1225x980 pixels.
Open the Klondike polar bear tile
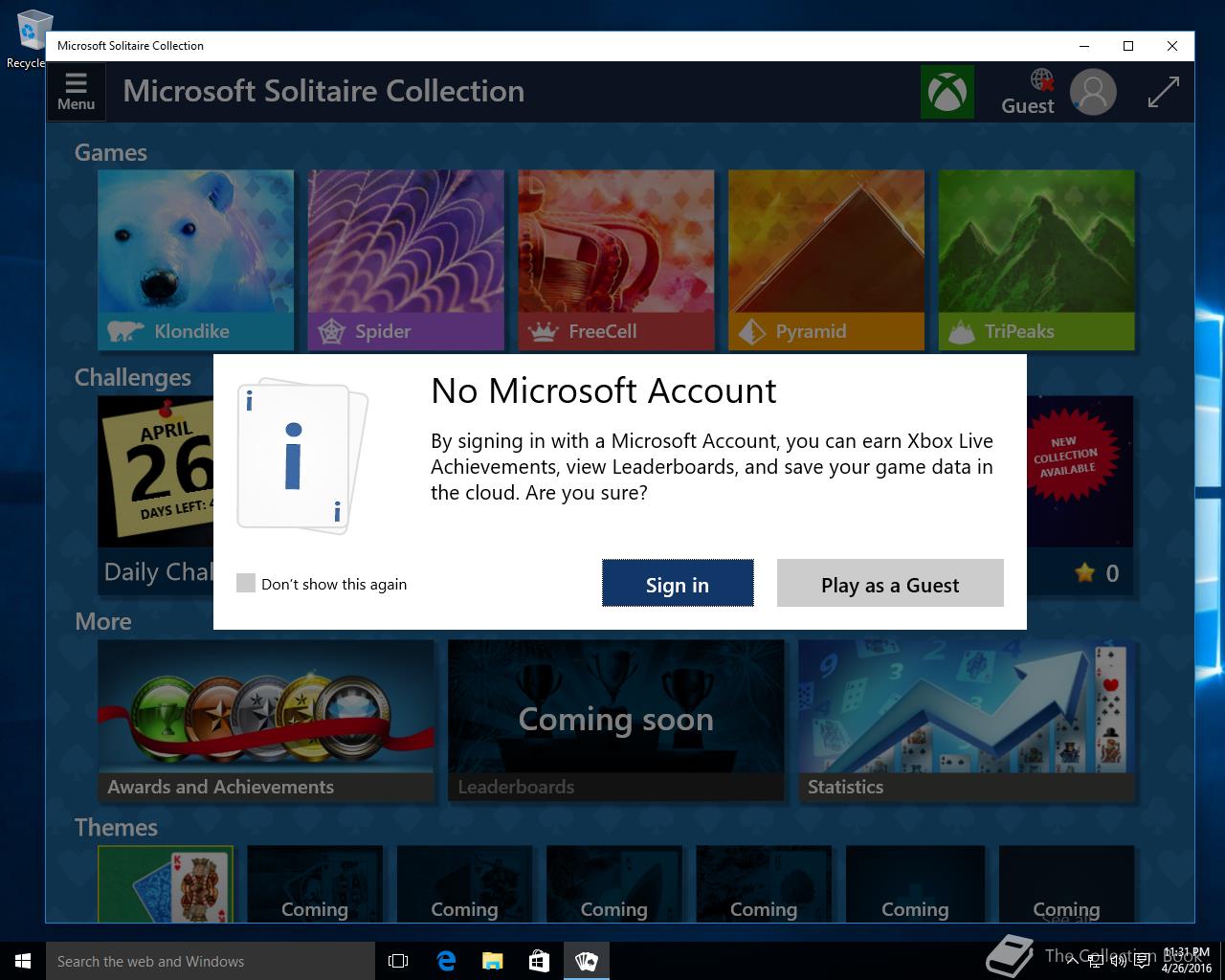pyautogui.click(x=196, y=260)
